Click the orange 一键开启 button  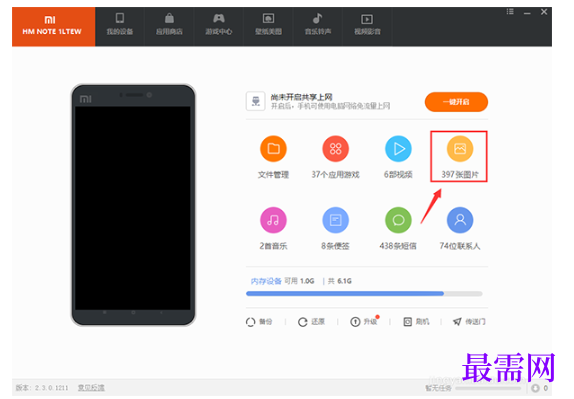456,102
